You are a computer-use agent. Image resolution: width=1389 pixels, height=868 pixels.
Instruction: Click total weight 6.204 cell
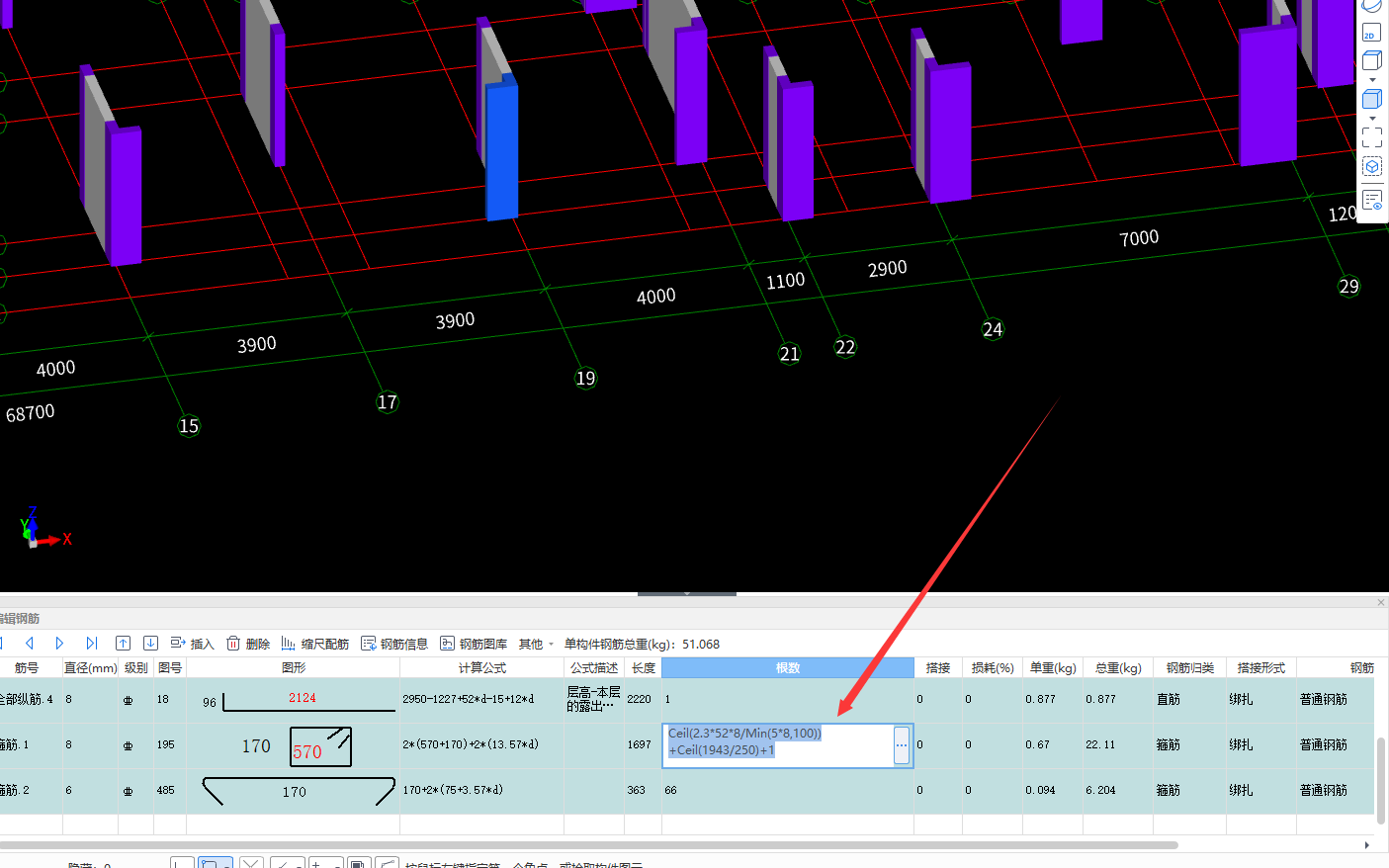[1118, 791]
